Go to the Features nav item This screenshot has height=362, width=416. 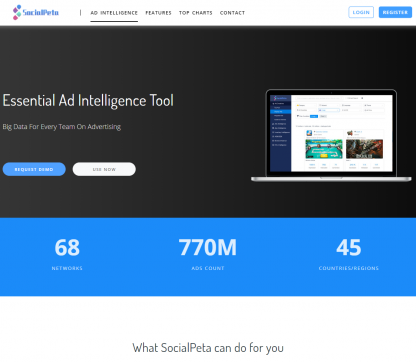158,13
